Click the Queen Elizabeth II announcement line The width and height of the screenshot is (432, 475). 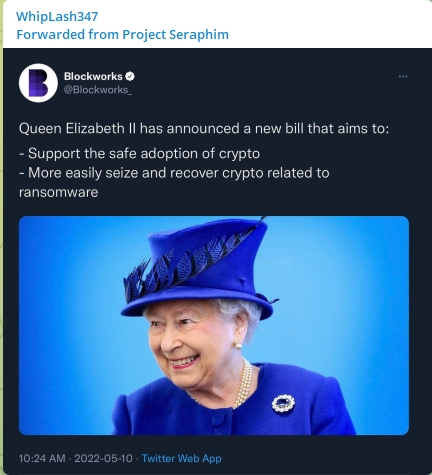[x=204, y=128]
